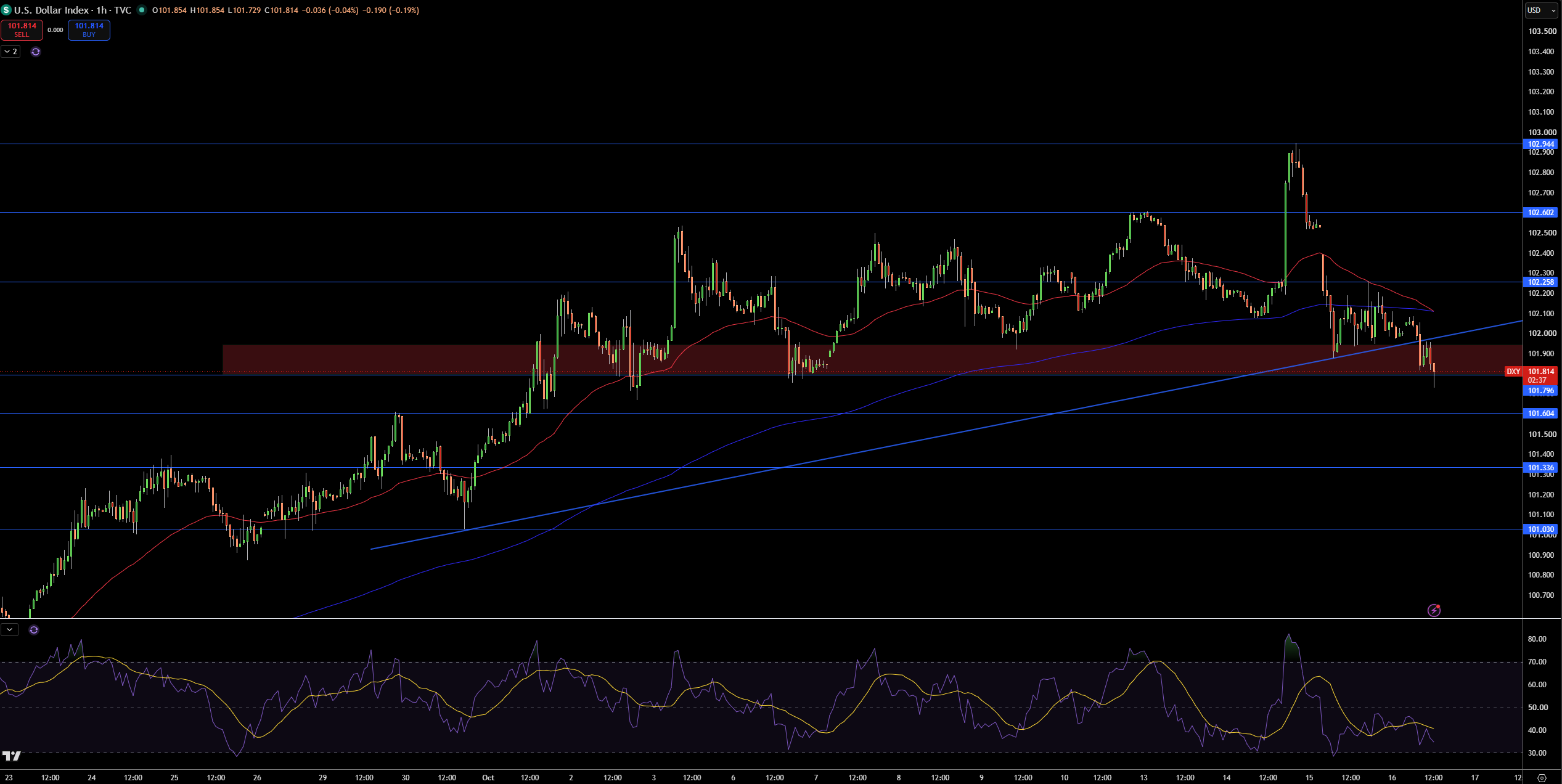Open the USD currency dropdown
1562x784 pixels.
pos(1542,10)
